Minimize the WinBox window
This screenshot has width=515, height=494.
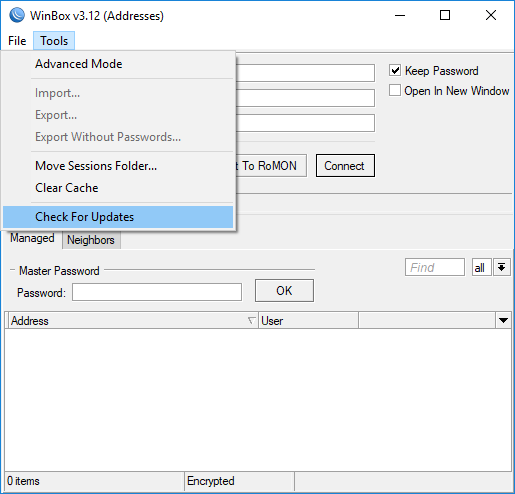pos(400,15)
